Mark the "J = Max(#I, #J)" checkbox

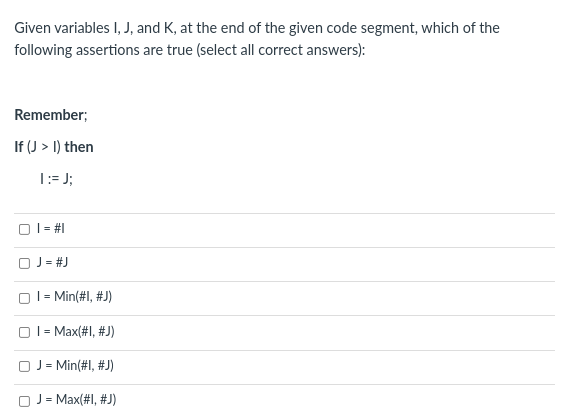[24, 401]
